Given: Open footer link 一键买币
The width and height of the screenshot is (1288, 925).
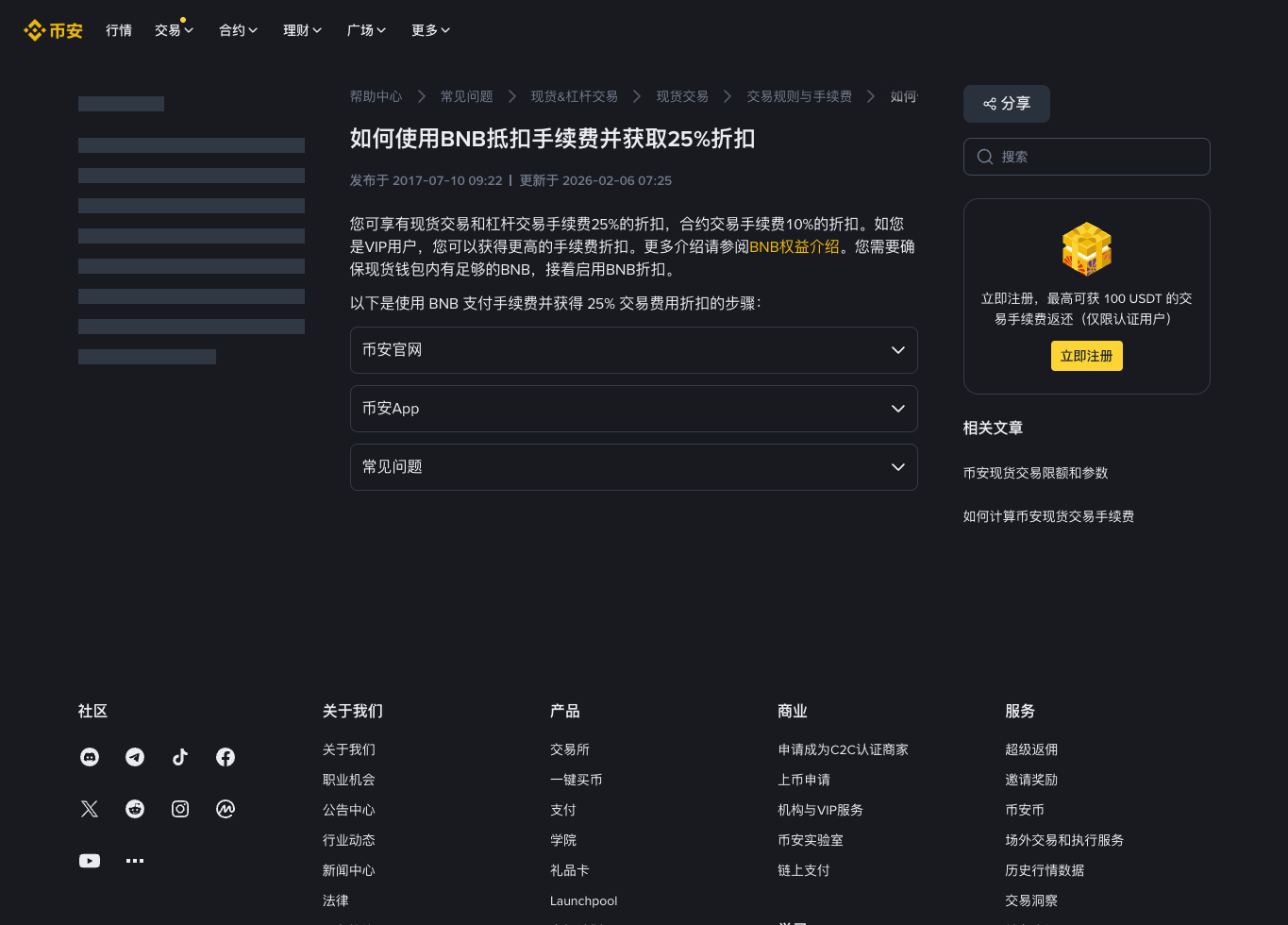Looking at the screenshot, I should pyautogui.click(x=577, y=780).
